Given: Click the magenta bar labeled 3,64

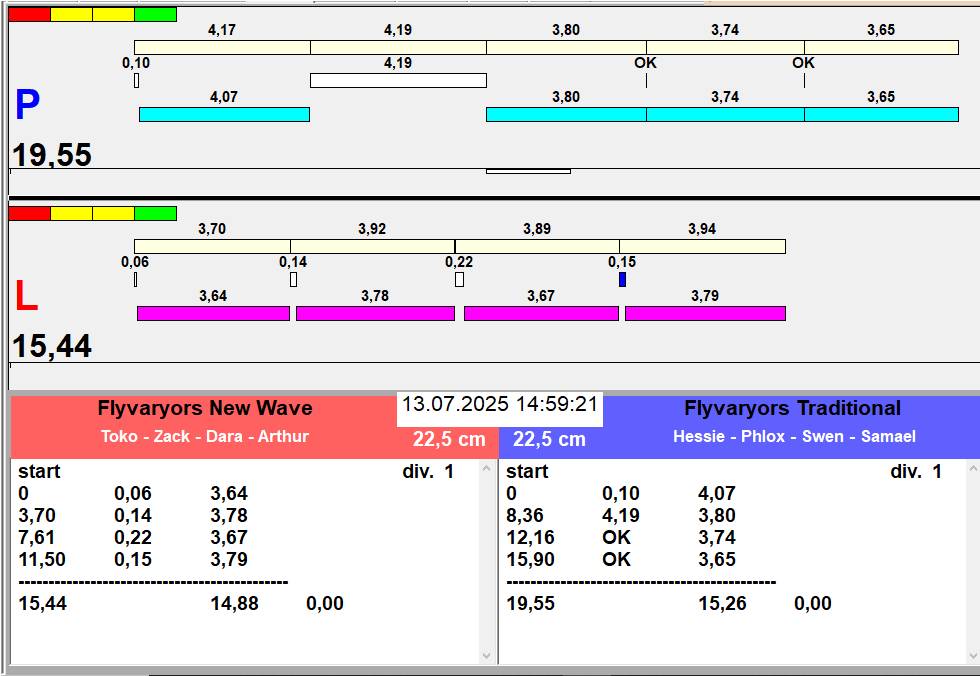Looking at the screenshot, I should pyautogui.click(x=214, y=314).
